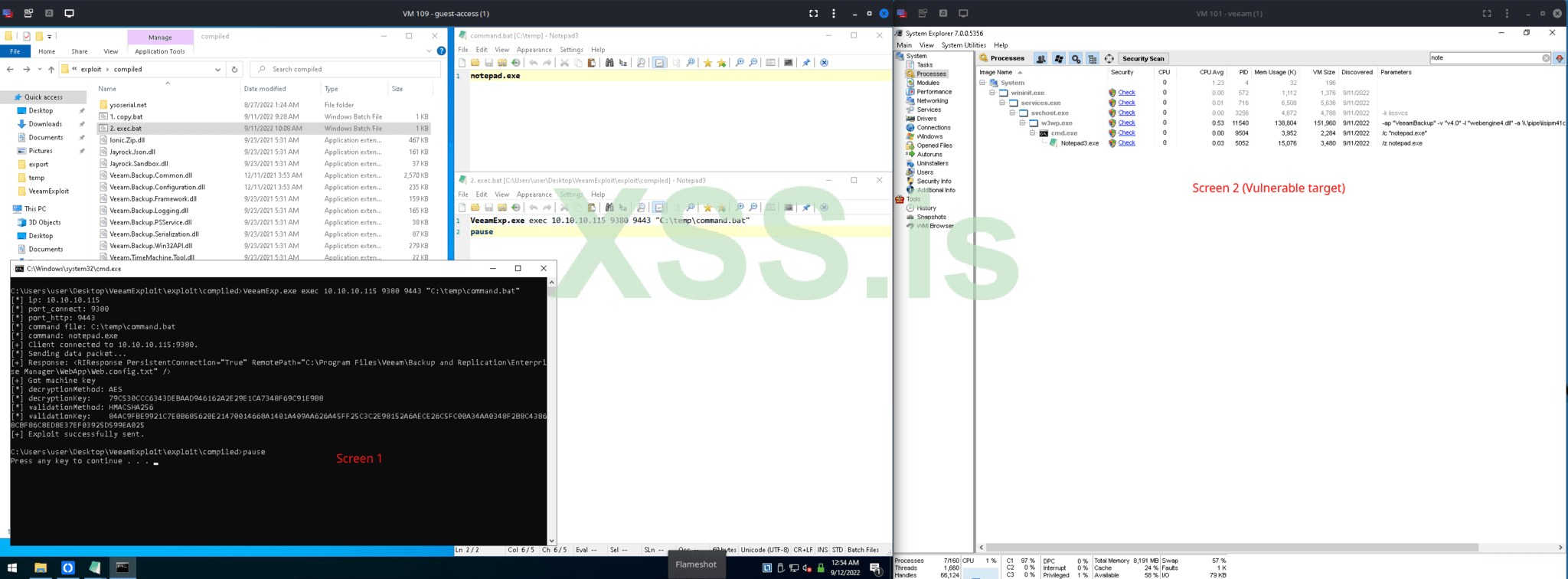Screen dimensions: 1568x579
Task: Open File Explorer address bar history dropdown
Action: (x=217, y=69)
